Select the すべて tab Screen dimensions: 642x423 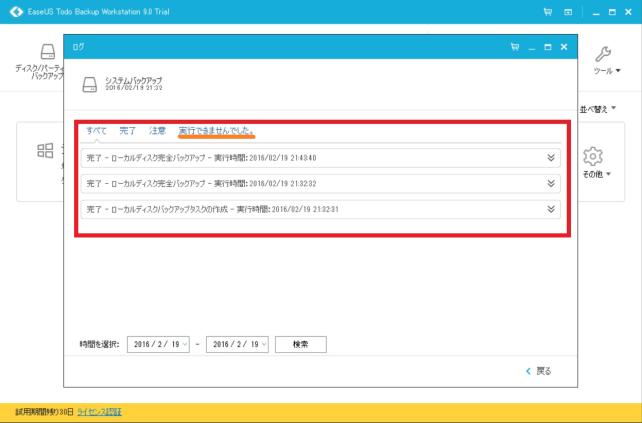(96, 131)
